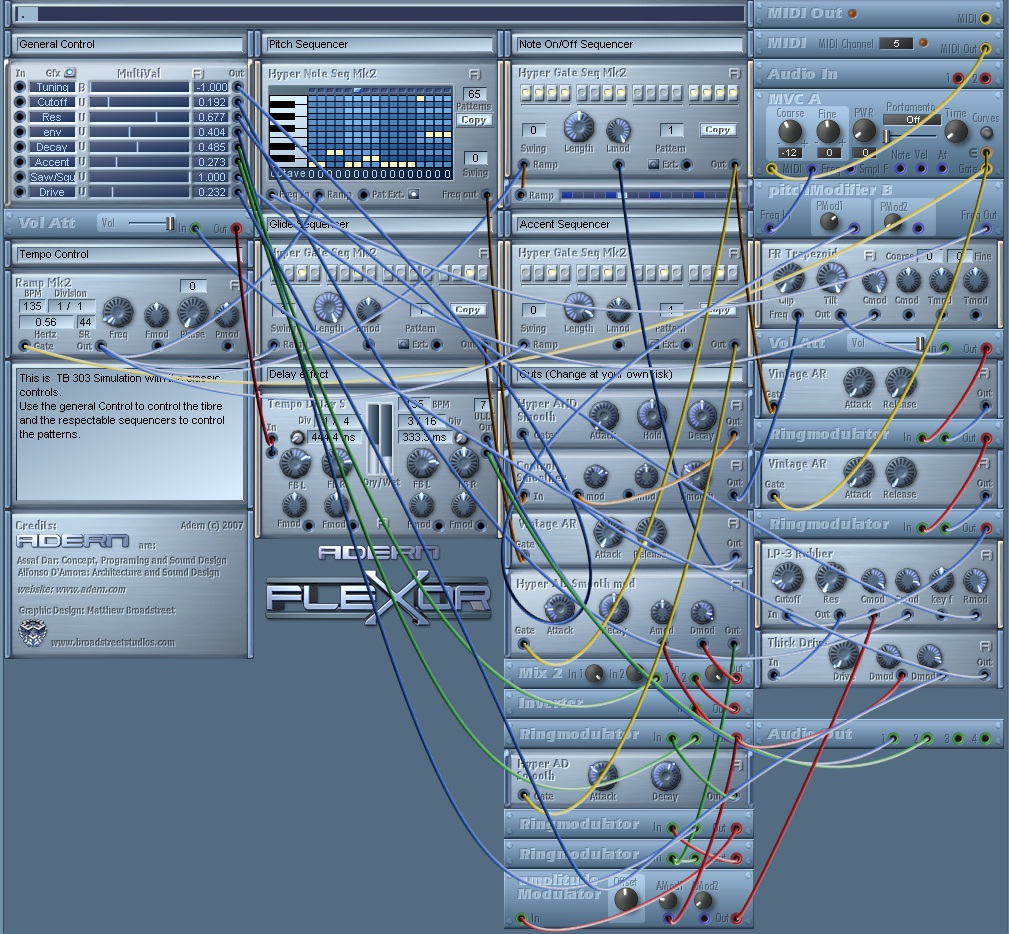Click the Accent Sequencer label field
Viewport: 1009px width, 934px height.
pos(629,225)
